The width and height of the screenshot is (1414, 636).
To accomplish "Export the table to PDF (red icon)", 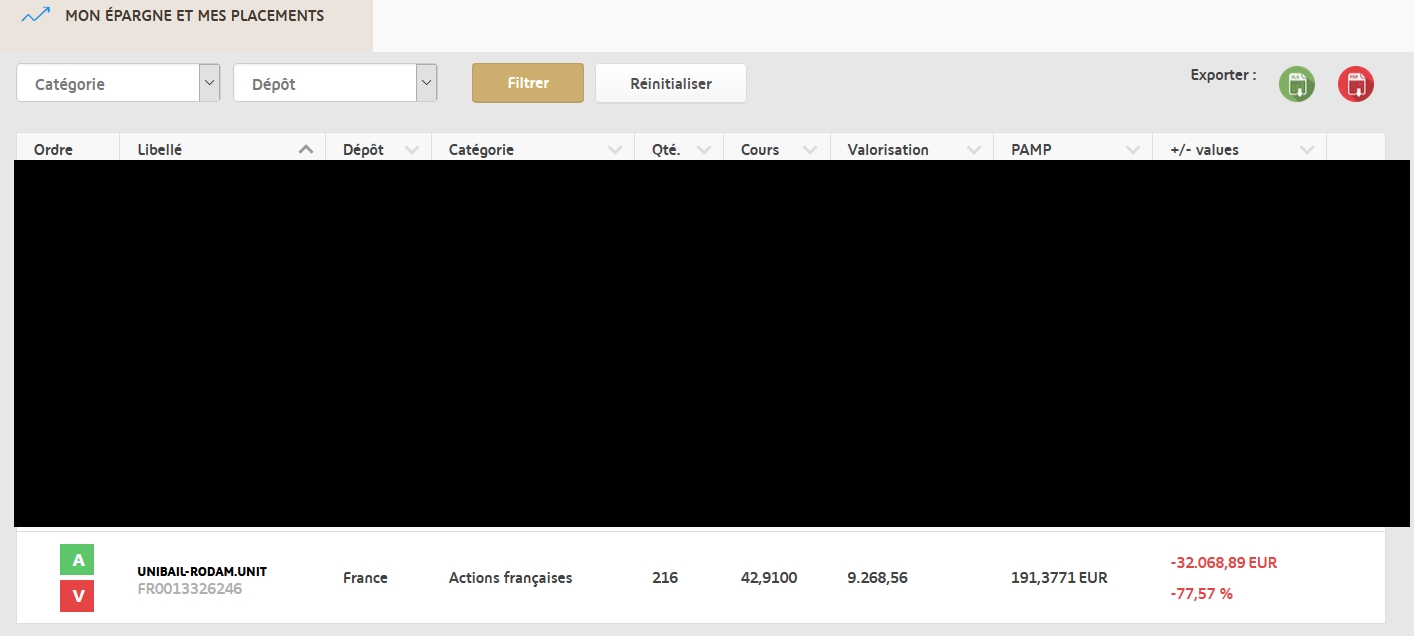I will pyautogui.click(x=1356, y=84).
